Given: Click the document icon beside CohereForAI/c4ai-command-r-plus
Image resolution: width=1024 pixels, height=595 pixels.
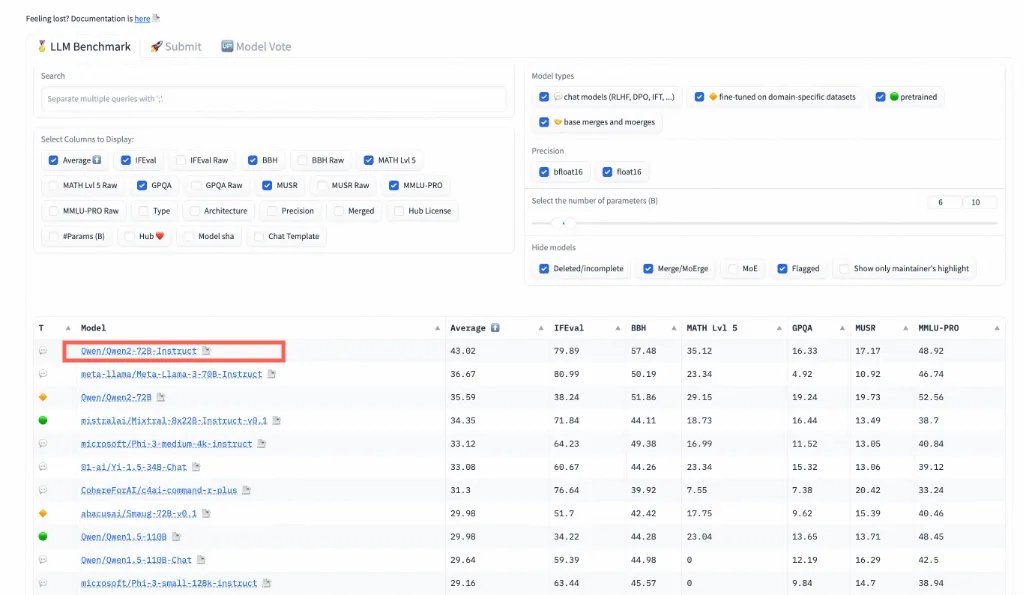Looking at the screenshot, I should pyautogui.click(x=247, y=490).
